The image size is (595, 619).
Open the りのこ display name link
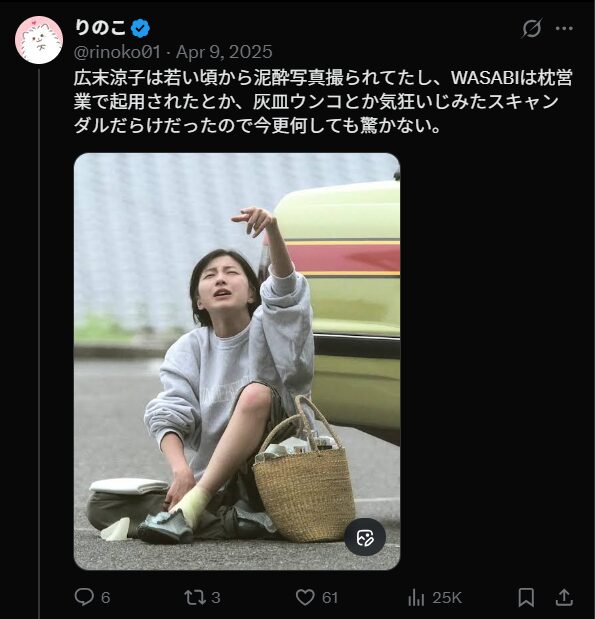tap(100, 28)
